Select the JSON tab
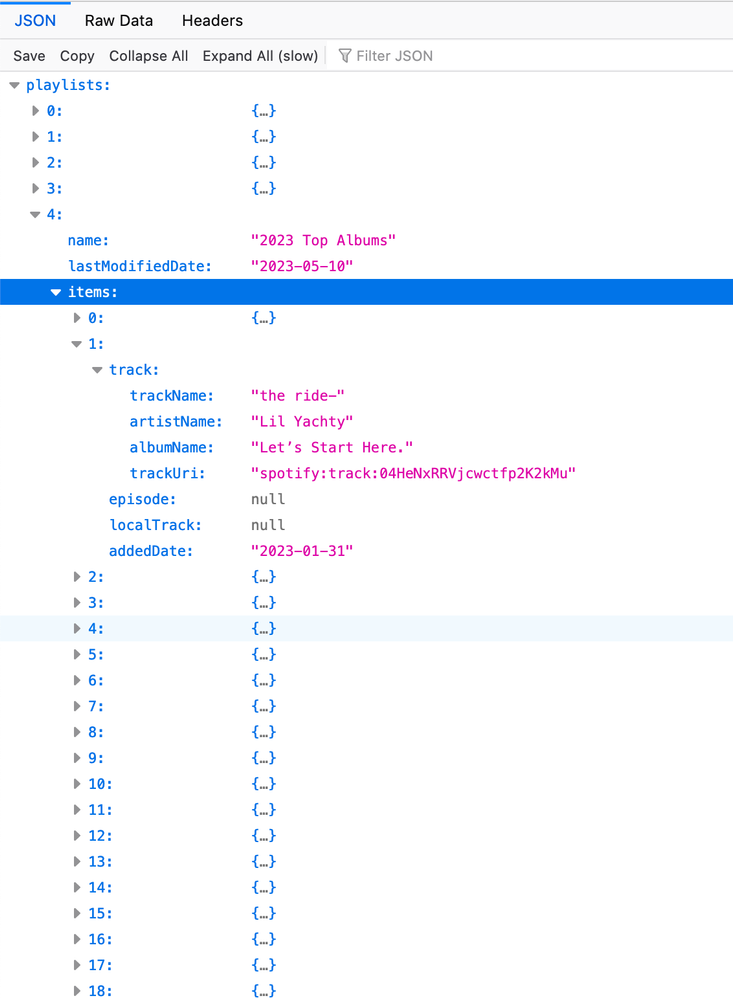Image resolution: width=733 pixels, height=998 pixels. tap(35, 20)
